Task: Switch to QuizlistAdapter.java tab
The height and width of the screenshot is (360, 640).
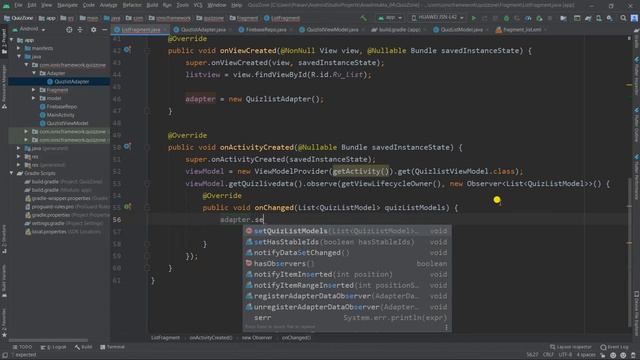Action: tap(203, 30)
